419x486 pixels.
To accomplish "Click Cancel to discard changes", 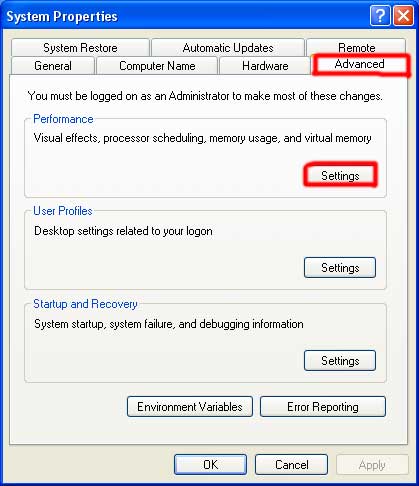I will (x=291, y=464).
